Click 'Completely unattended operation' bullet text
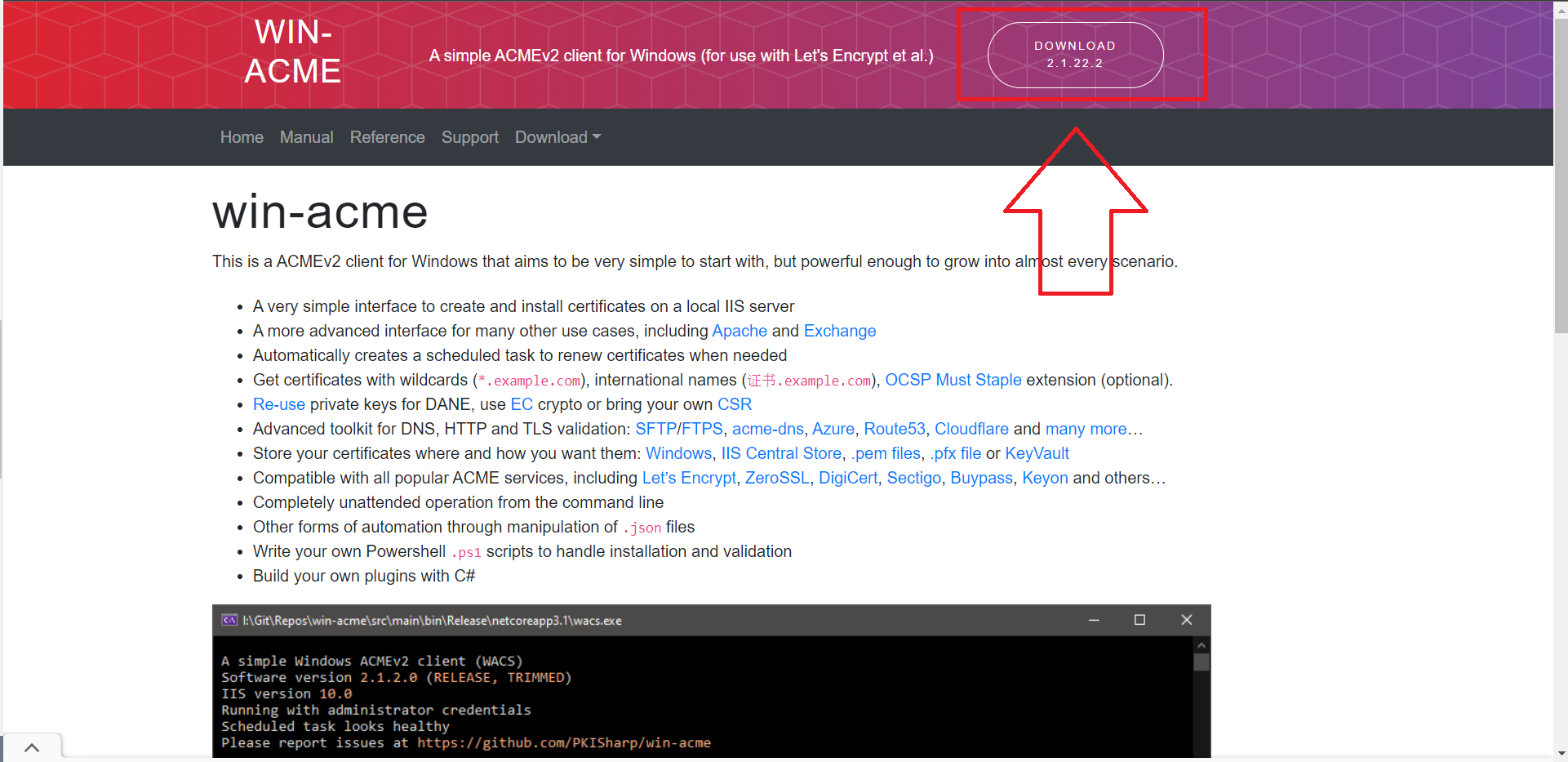Viewport: 1568px width, 762px height. point(458,502)
